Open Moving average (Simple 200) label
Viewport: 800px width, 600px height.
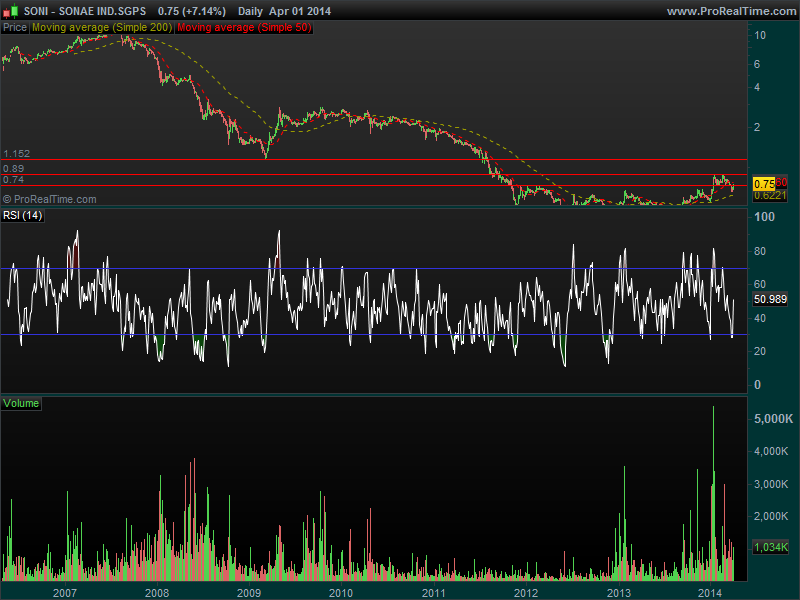(x=102, y=28)
